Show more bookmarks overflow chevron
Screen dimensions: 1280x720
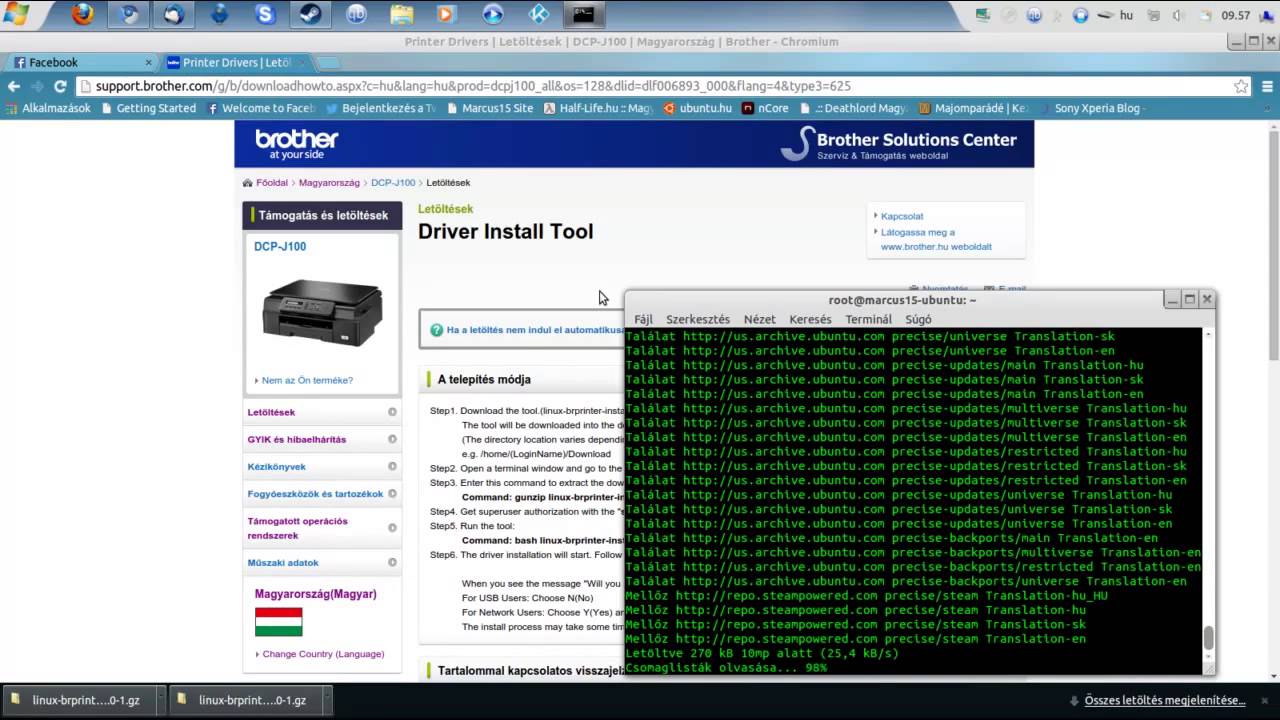[x=1268, y=108]
